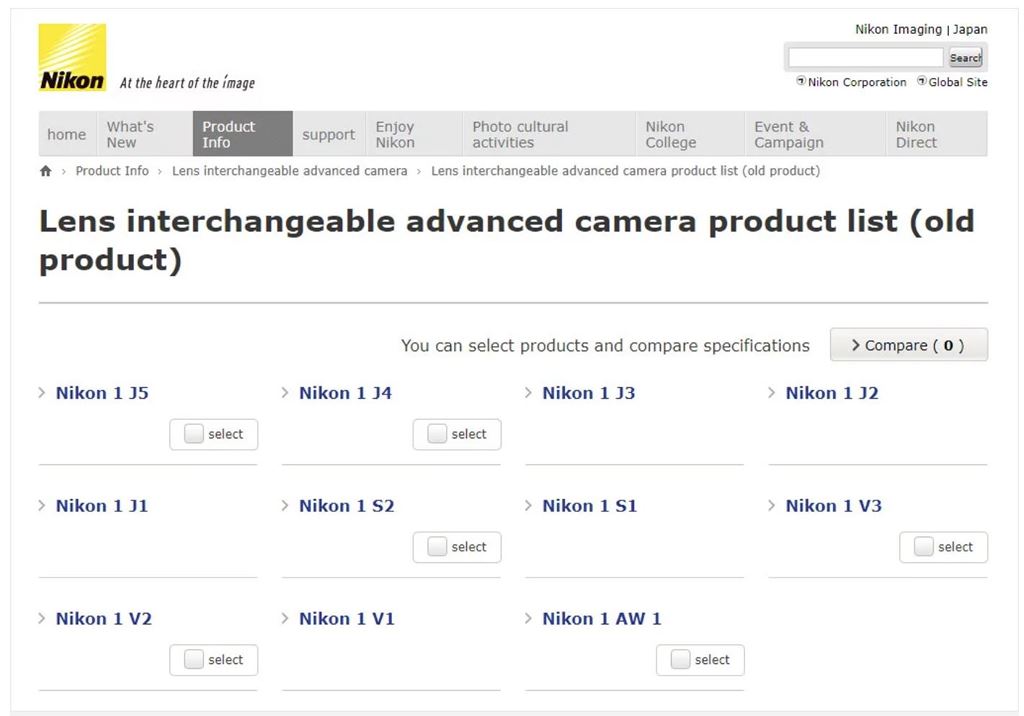Click the chevron beside Nikon 1 S2

[285, 506]
